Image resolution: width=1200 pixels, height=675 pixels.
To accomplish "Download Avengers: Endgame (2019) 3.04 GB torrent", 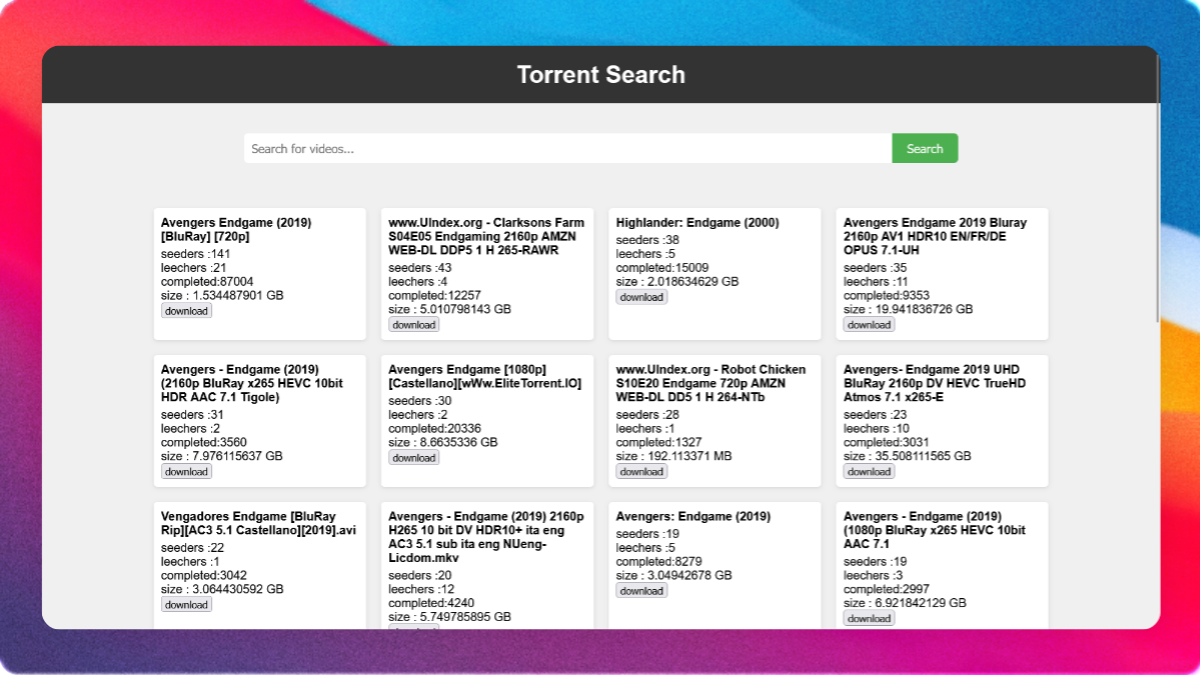I will point(642,591).
